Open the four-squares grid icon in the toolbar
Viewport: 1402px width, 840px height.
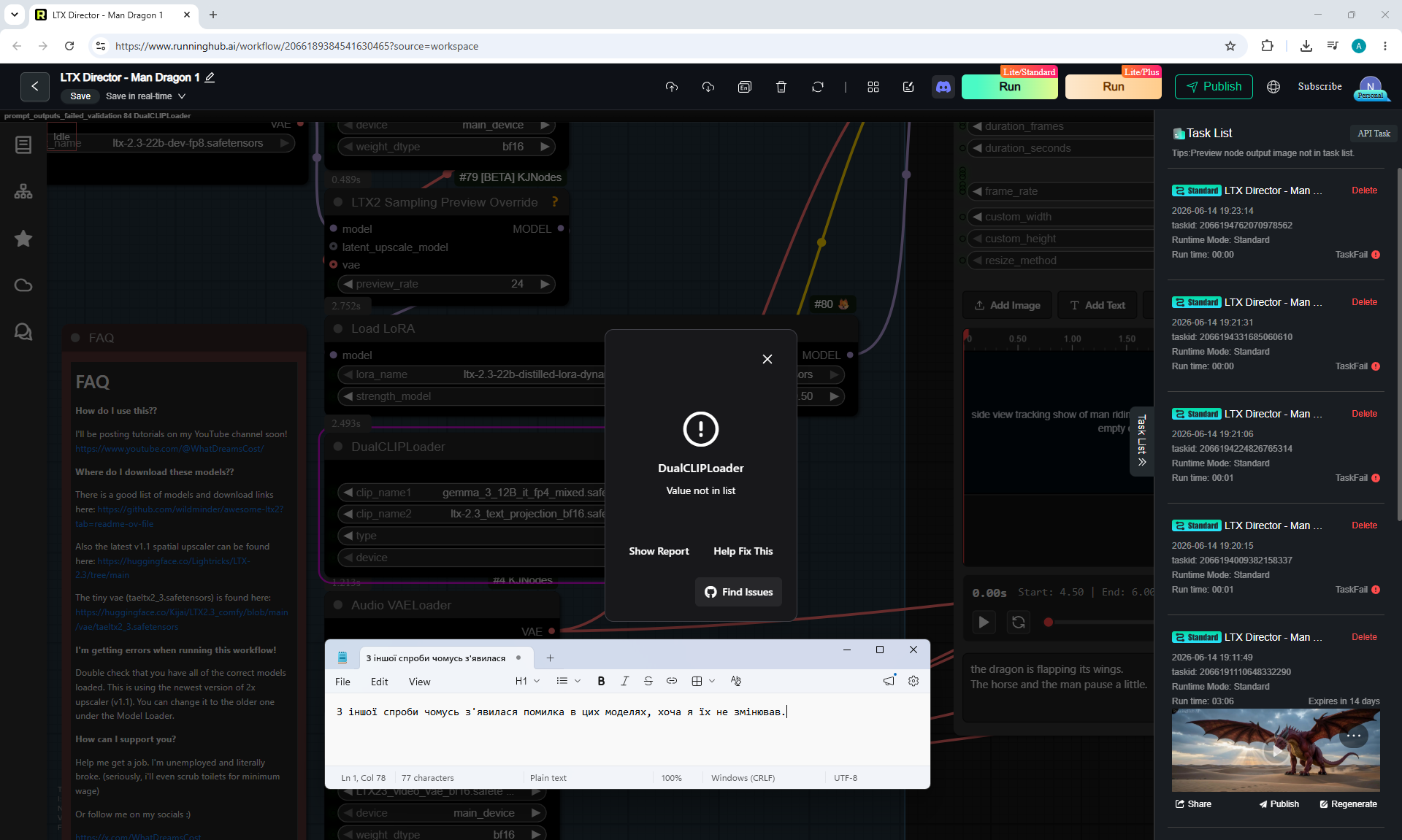click(873, 87)
